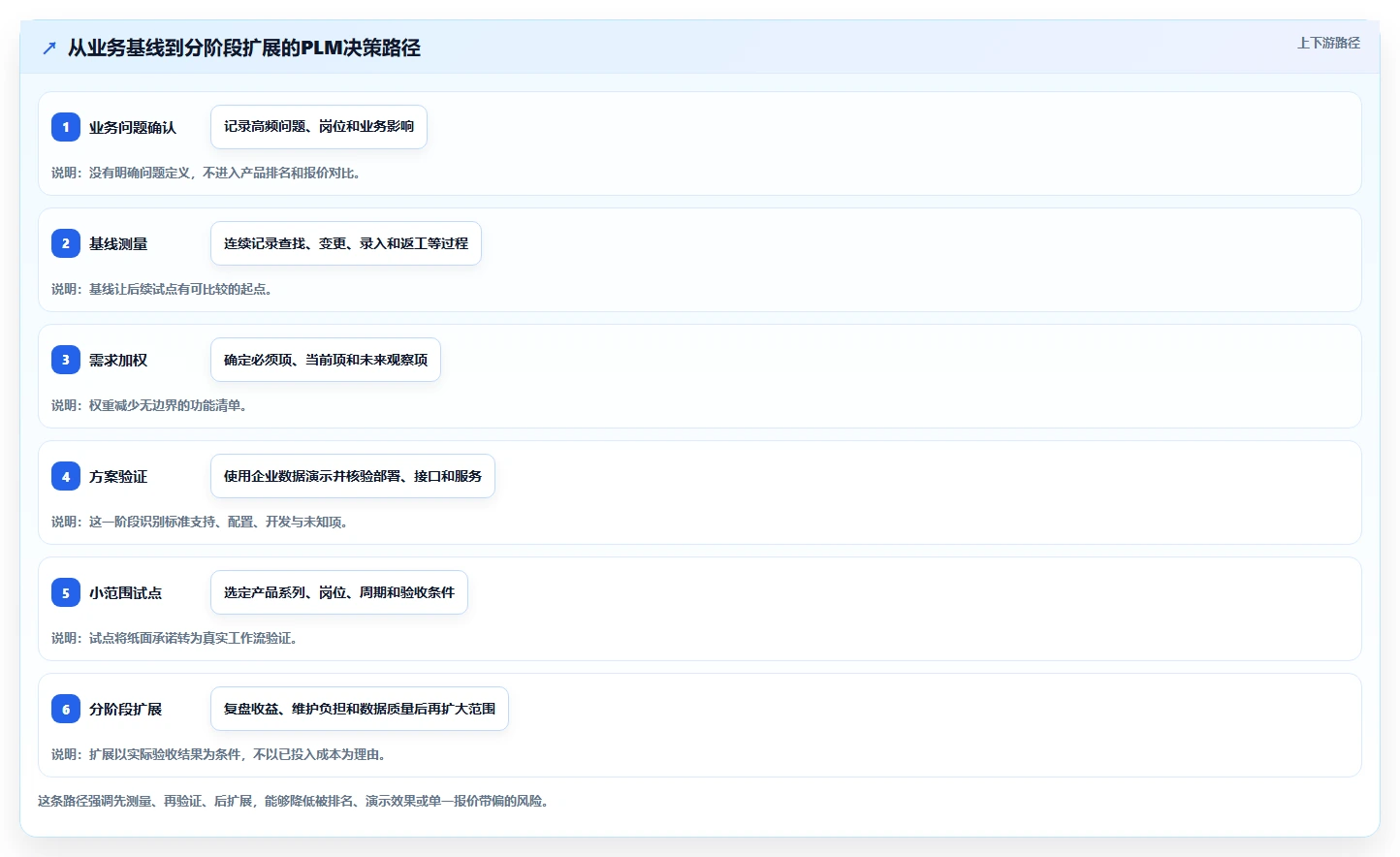The width and height of the screenshot is (1400, 857).
Task: Click the 业务问题确认 step title
Action: tap(133, 127)
